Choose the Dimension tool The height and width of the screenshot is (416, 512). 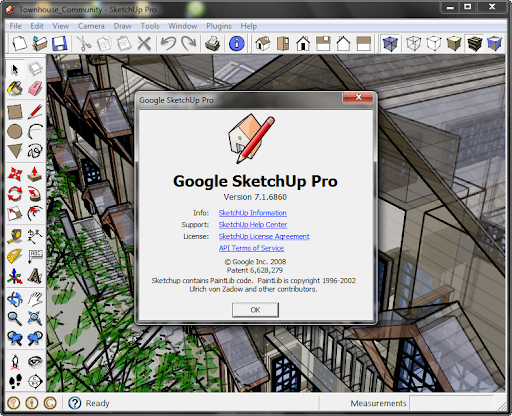coord(35,236)
